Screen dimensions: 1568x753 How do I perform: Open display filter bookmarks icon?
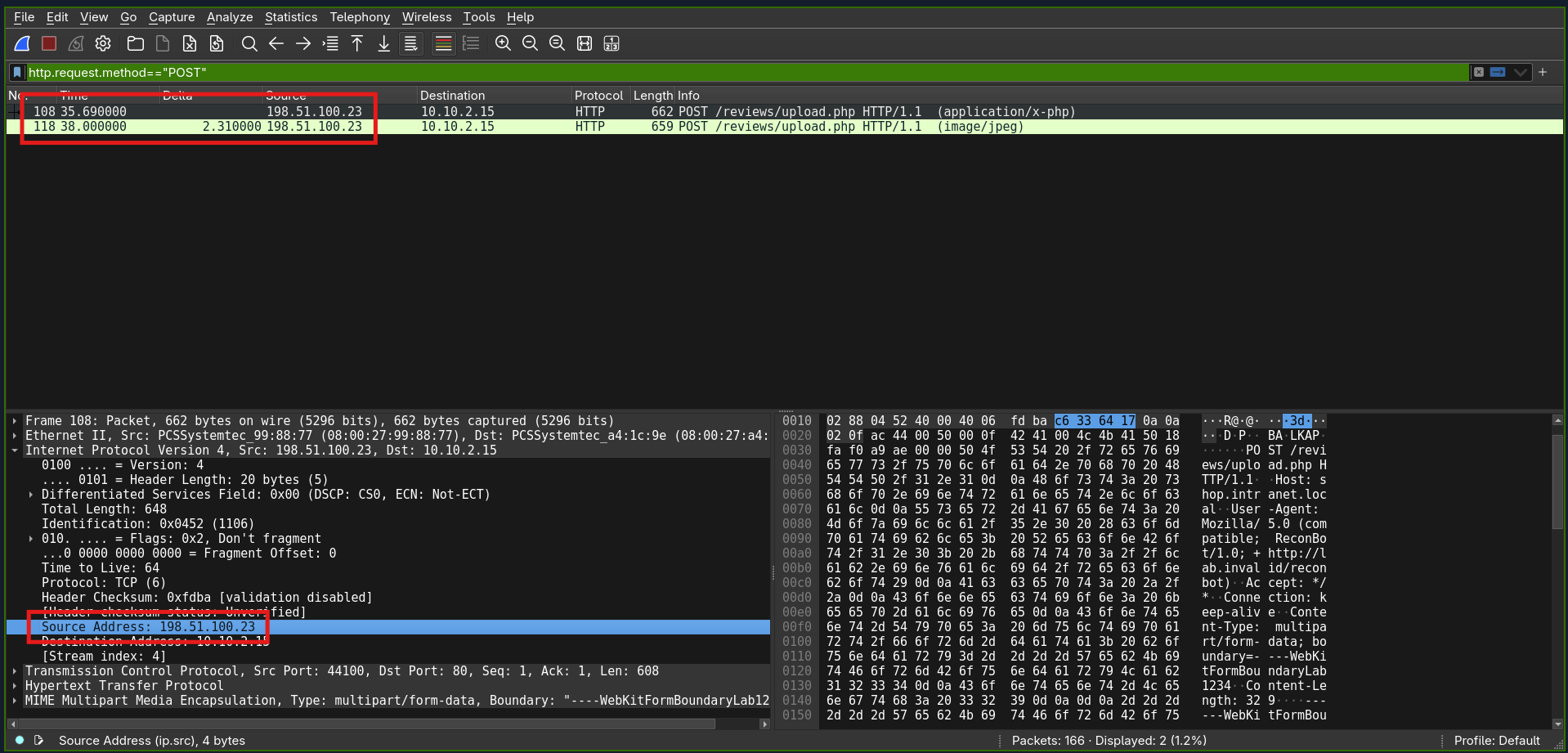click(x=17, y=73)
